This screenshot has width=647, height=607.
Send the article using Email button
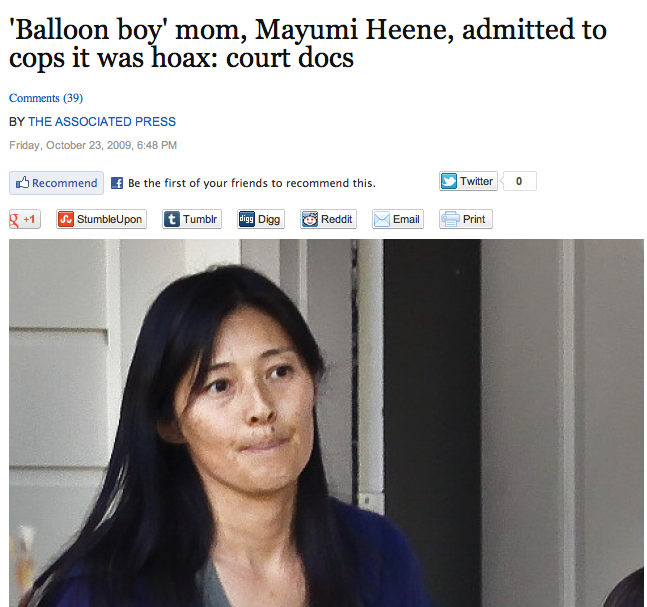click(x=398, y=219)
